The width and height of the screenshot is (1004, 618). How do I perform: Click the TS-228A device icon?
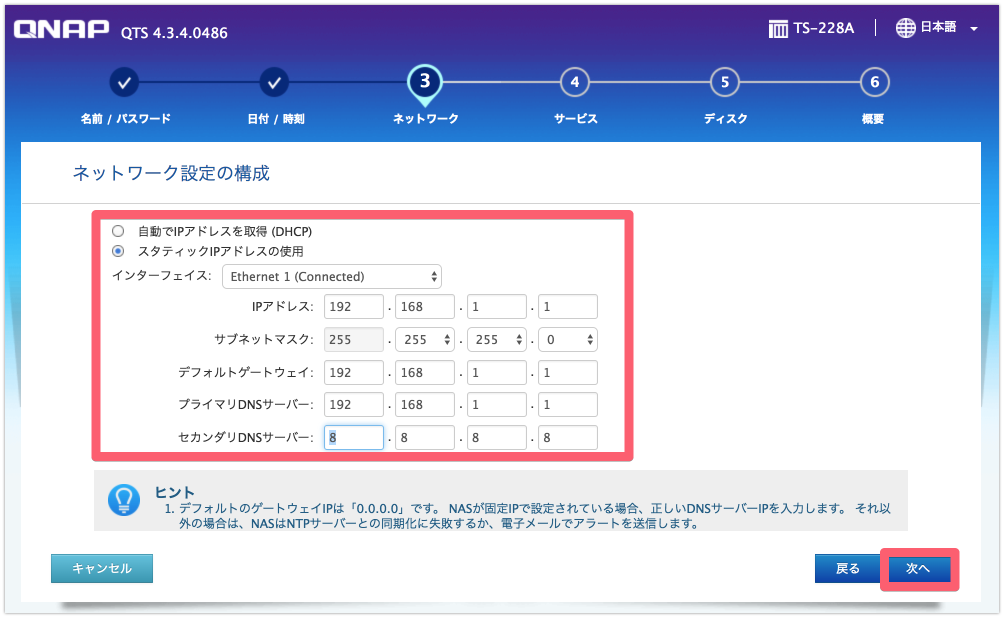point(779,28)
